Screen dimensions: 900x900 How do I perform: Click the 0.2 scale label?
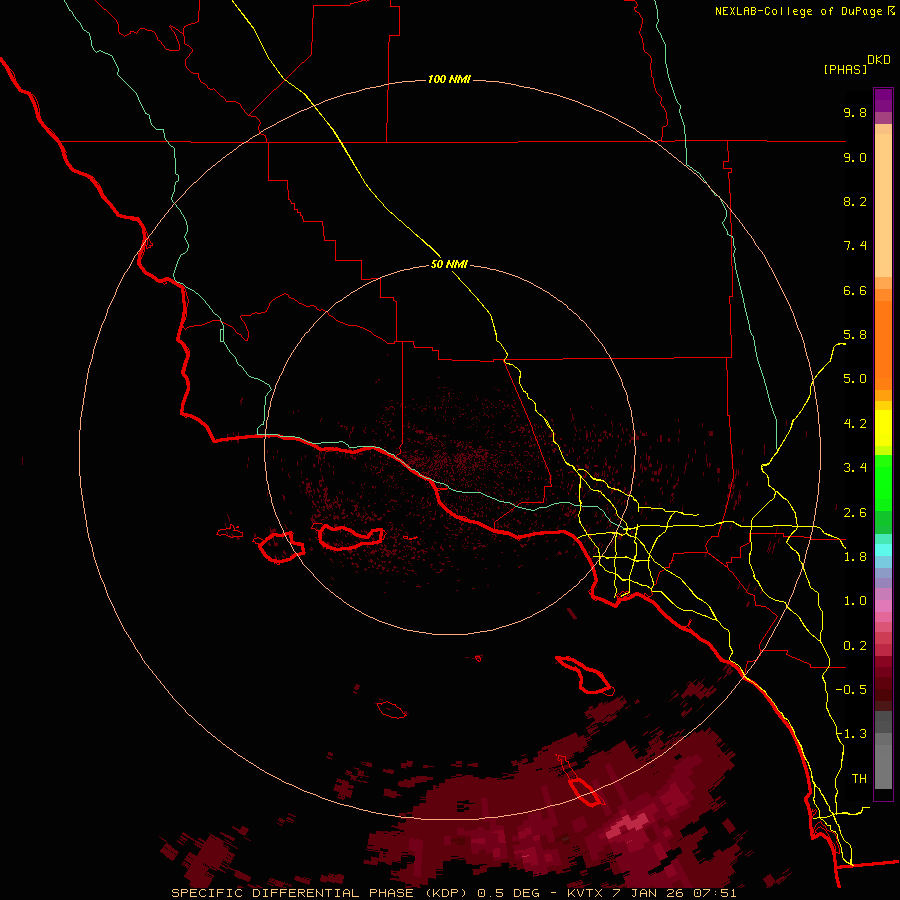[855, 646]
